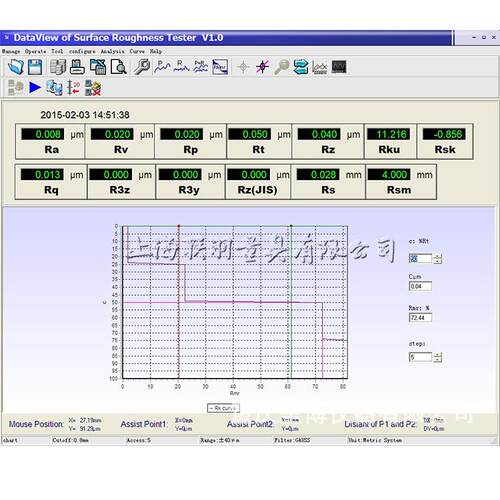
Task: Click the Rq value 0.013 display
Action: (x=42, y=174)
